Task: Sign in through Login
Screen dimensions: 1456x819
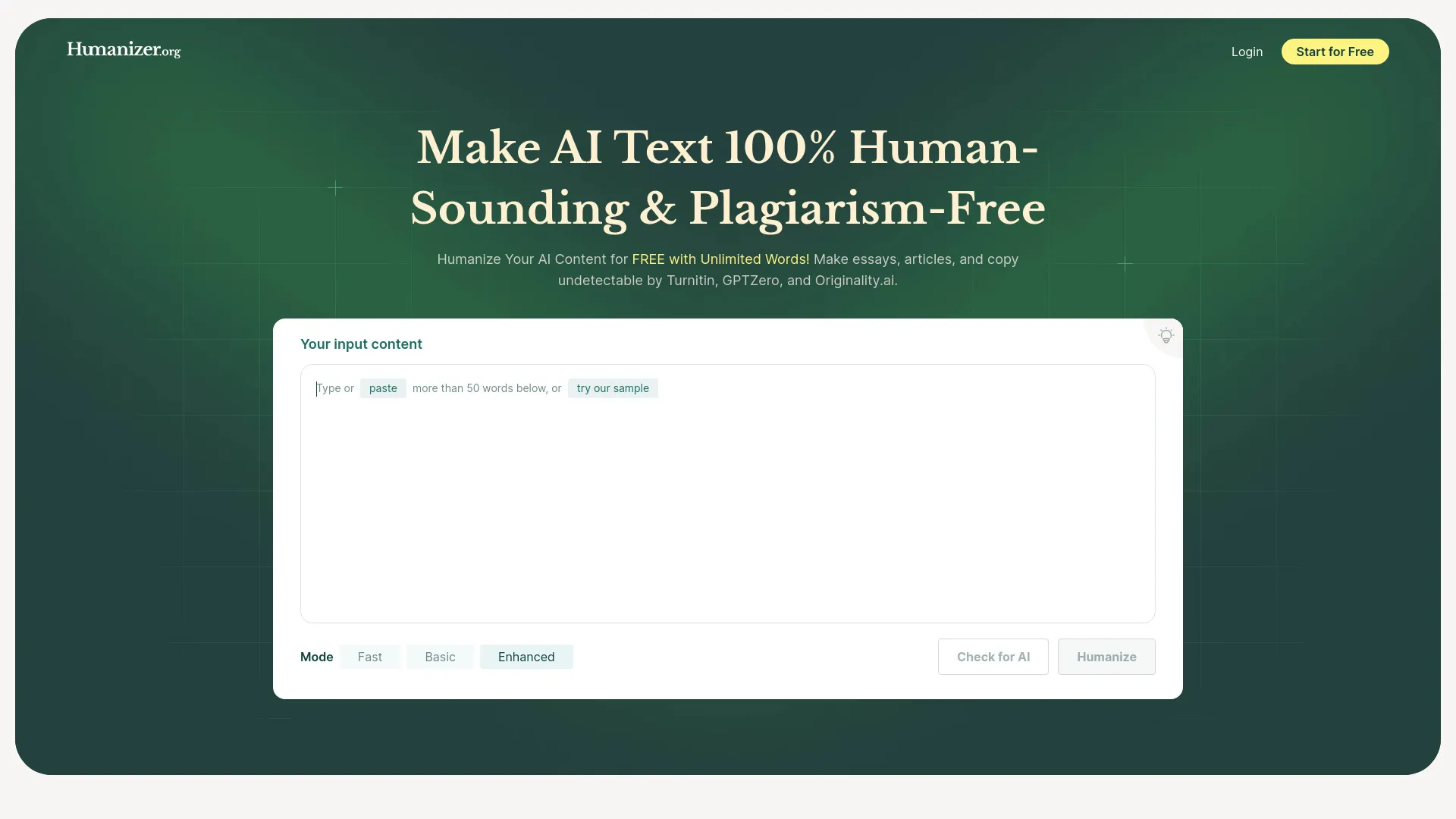Action: [1246, 52]
